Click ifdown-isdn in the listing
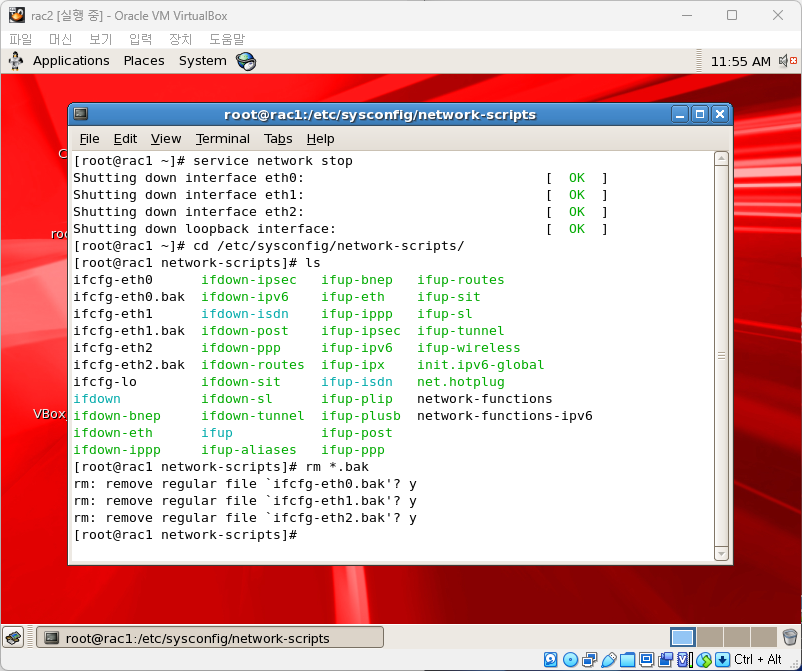Image resolution: width=802 pixels, height=671 pixels. click(245, 314)
